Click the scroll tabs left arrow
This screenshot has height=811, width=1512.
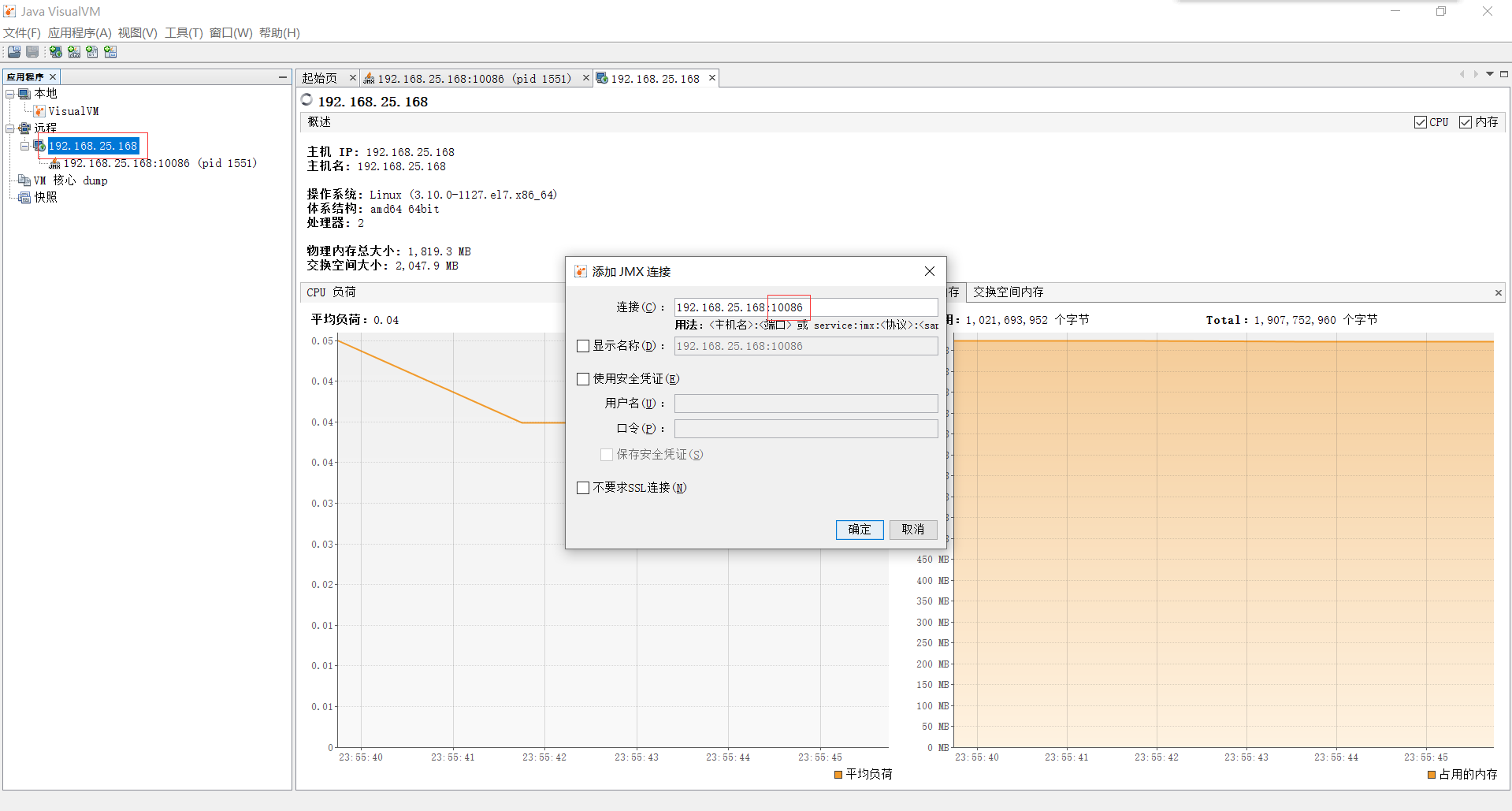coord(1462,74)
